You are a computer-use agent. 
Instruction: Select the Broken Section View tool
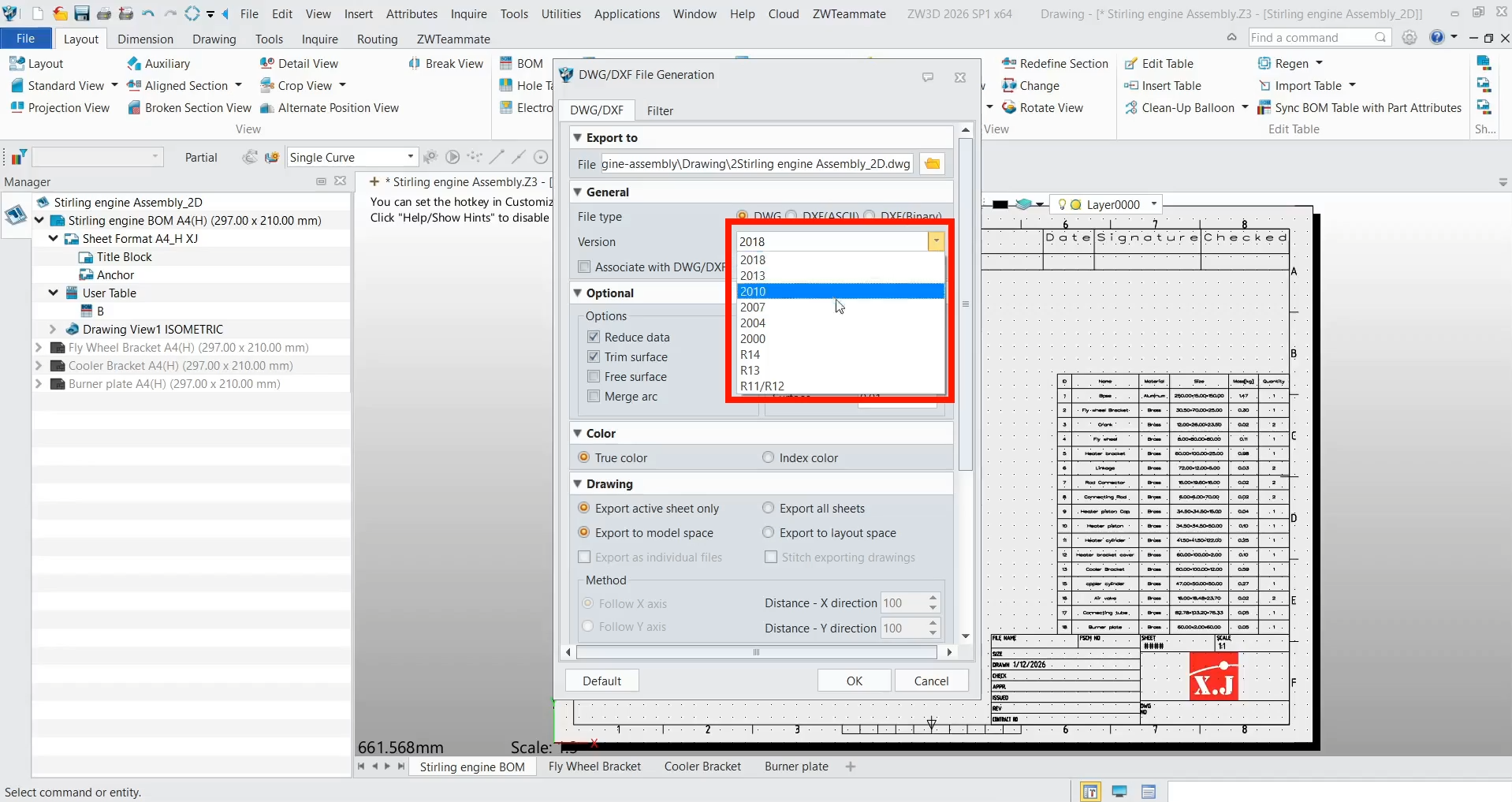coord(196,108)
